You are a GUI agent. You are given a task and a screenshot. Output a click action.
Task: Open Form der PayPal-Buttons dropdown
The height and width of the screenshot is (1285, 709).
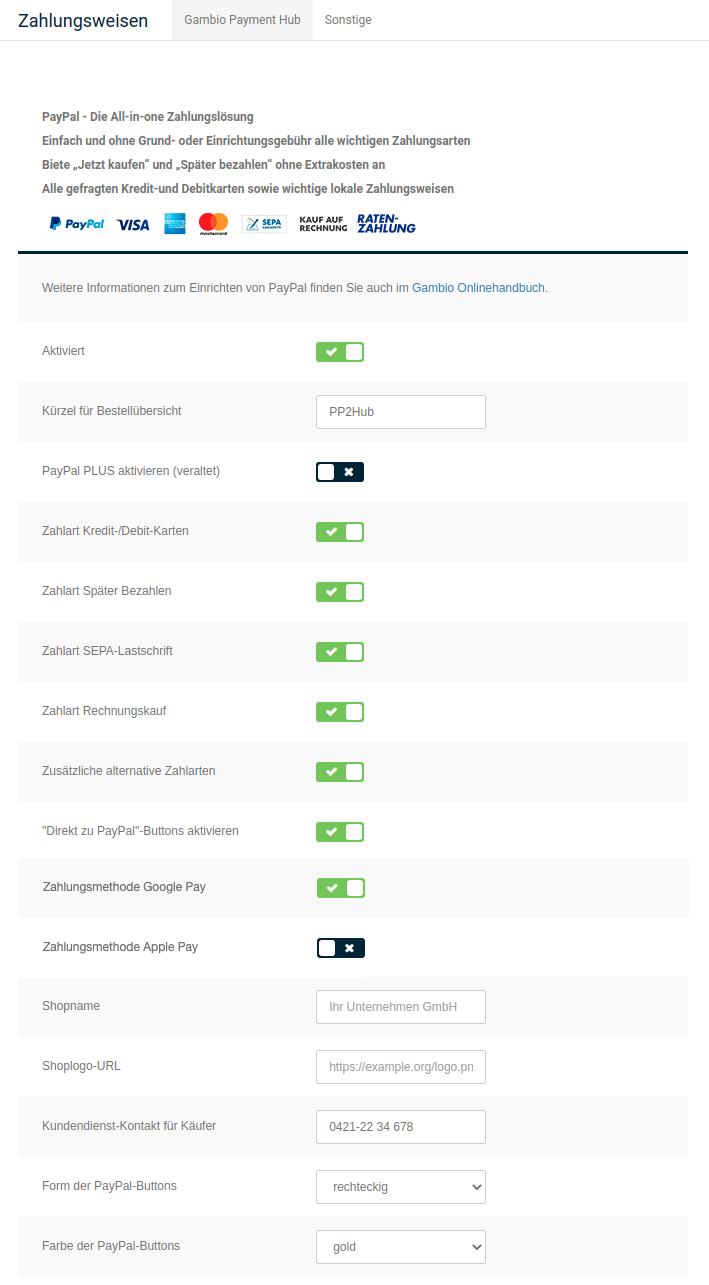click(x=401, y=1187)
